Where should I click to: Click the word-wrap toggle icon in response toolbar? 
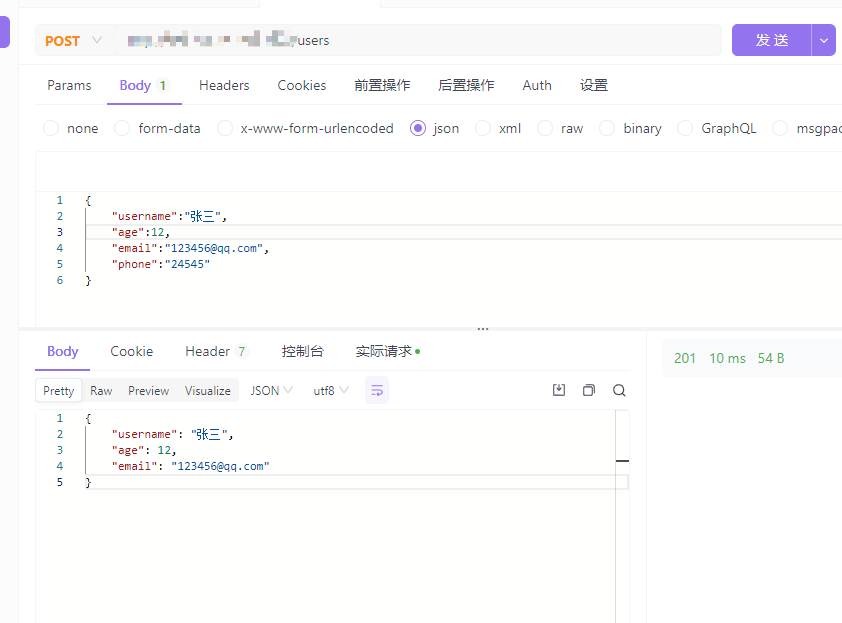click(x=377, y=390)
